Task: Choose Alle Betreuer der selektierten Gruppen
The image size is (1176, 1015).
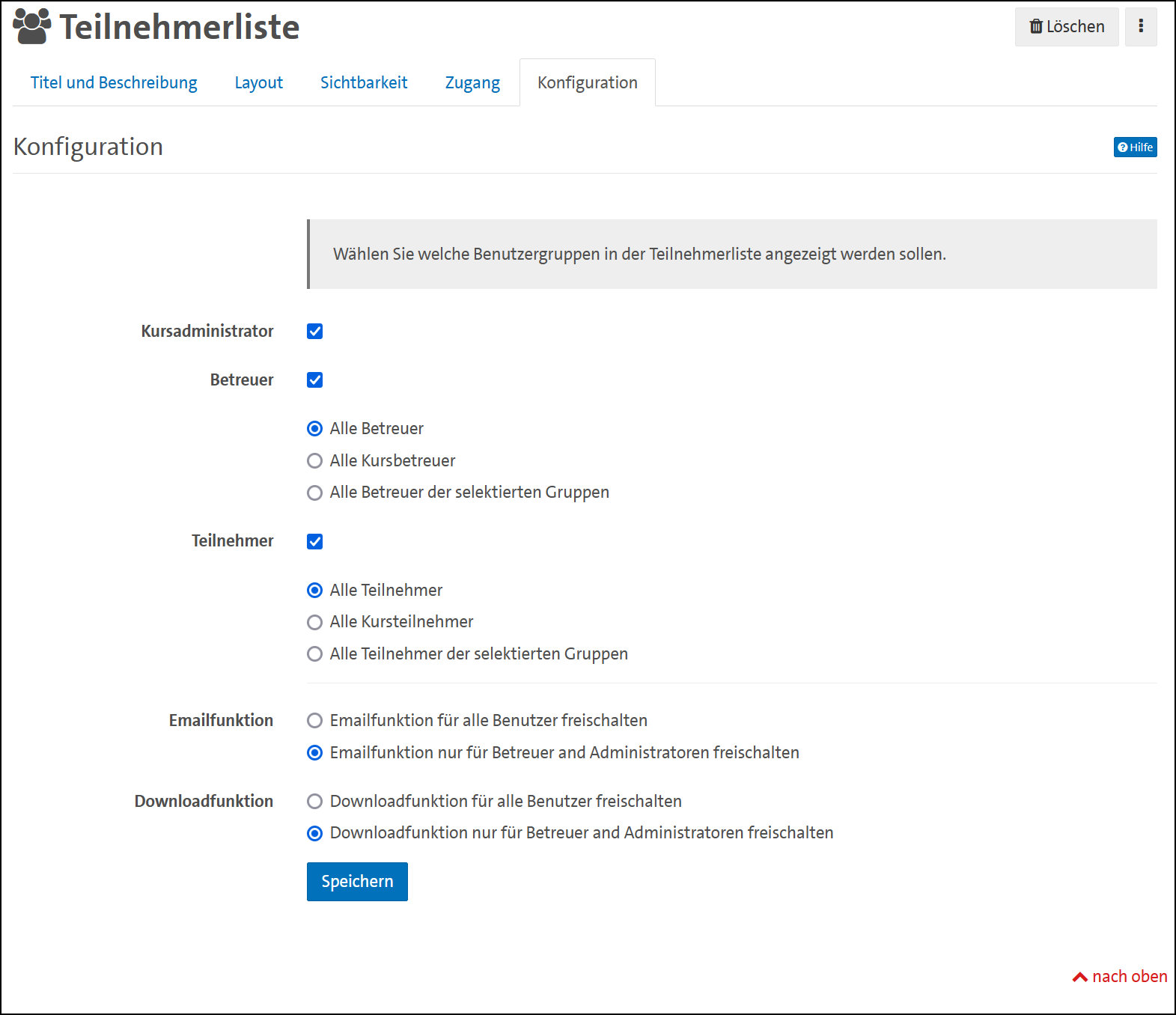Action: [x=315, y=493]
